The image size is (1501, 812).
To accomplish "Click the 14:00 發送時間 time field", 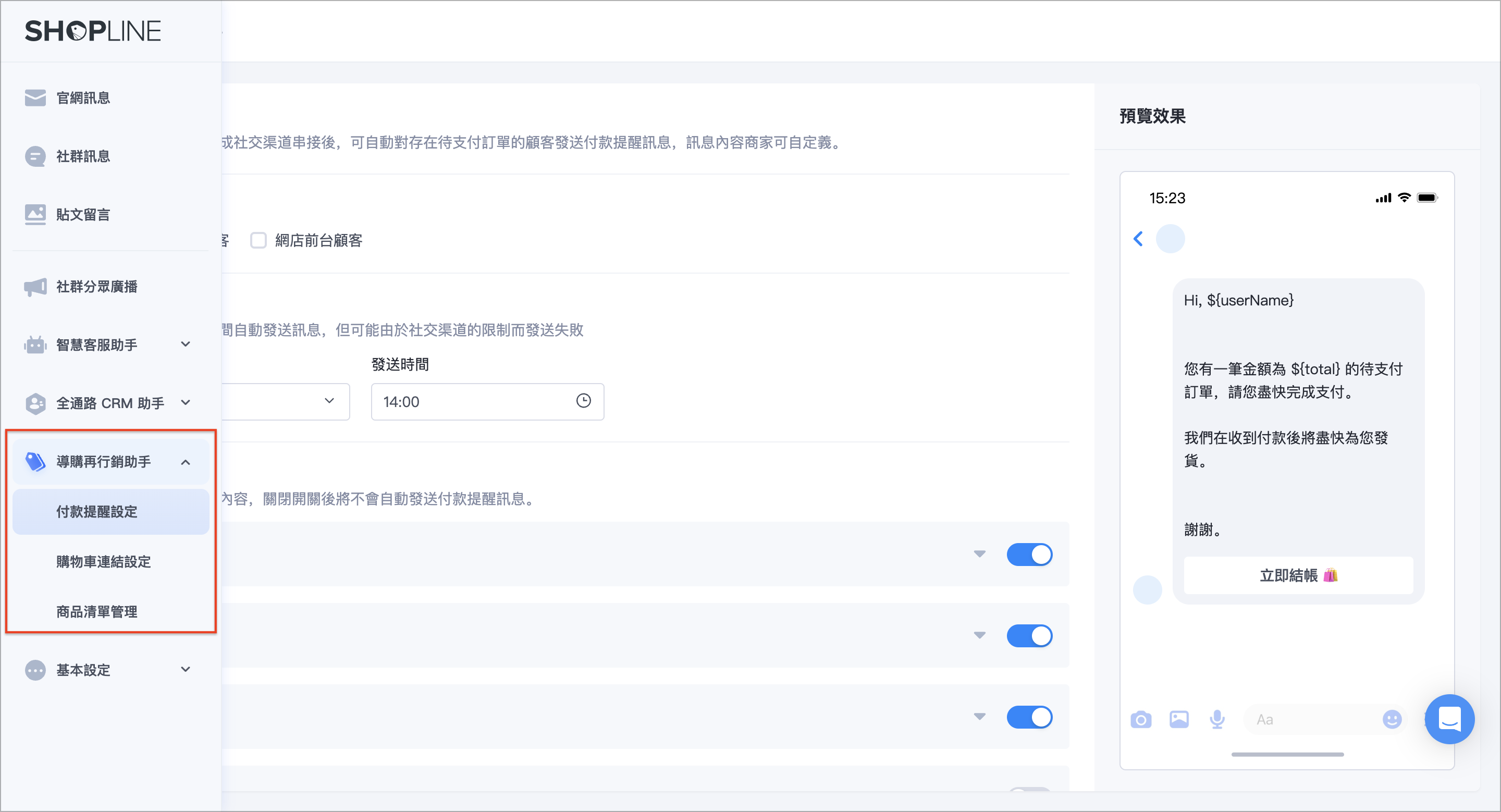I will tap(487, 401).
